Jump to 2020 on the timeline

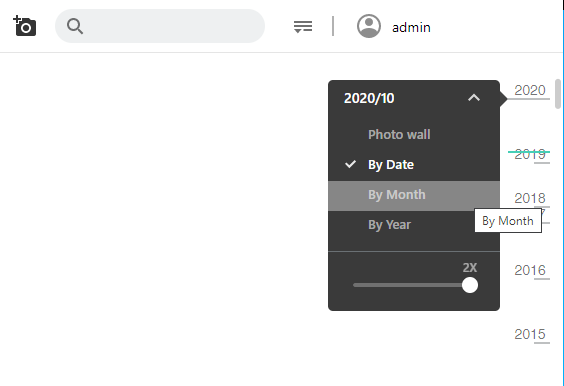coord(530,90)
